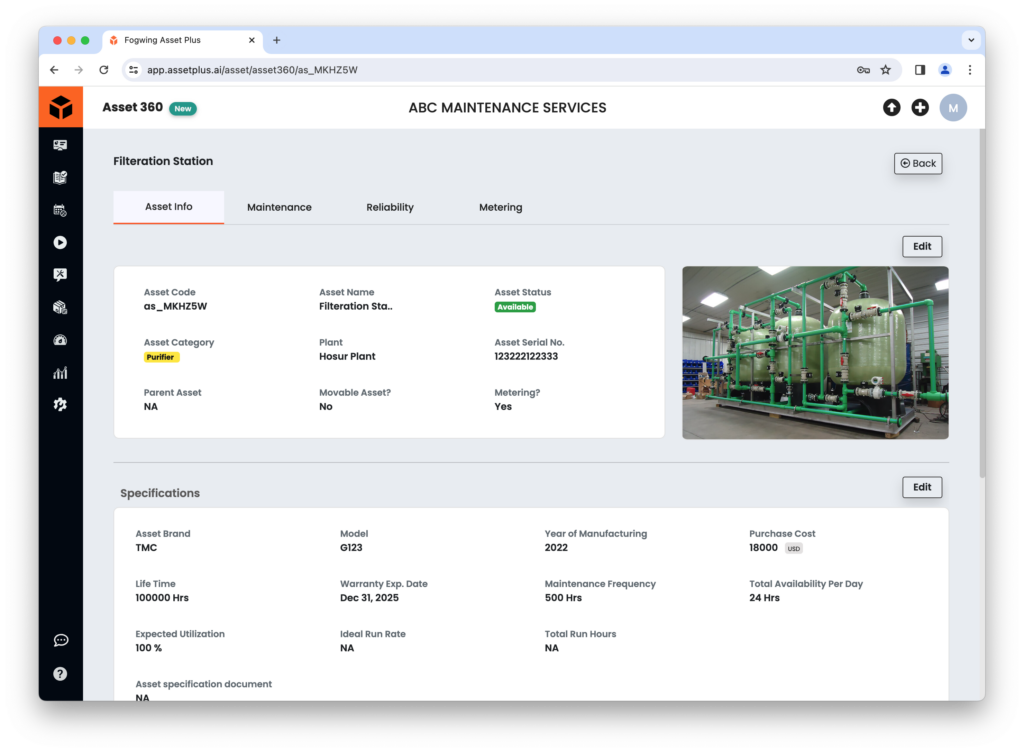Open the browser profile icon
This screenshot has width=1024, height=752.
coord(944,70)
